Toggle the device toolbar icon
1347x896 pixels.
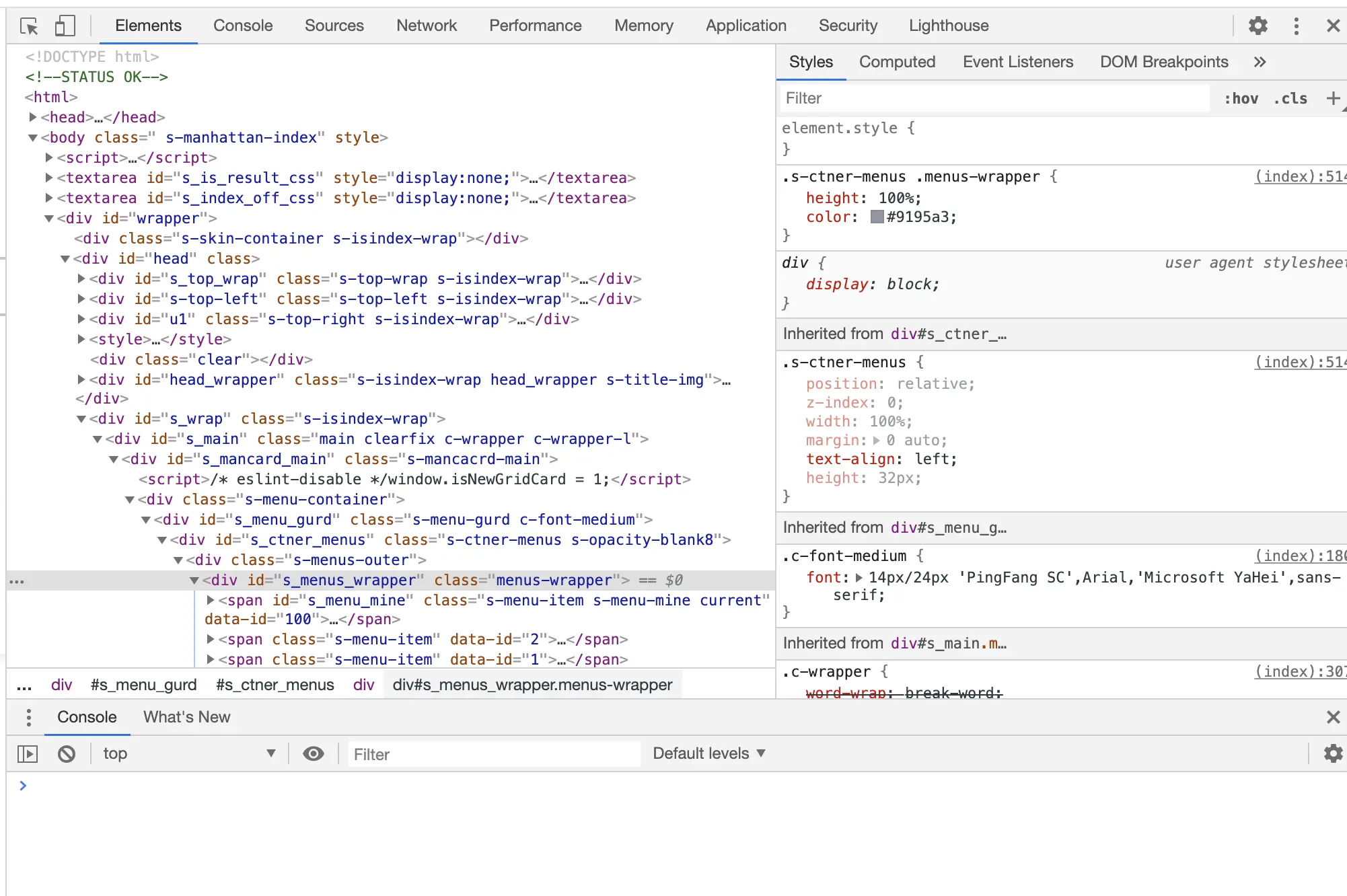tap(64, 26)
